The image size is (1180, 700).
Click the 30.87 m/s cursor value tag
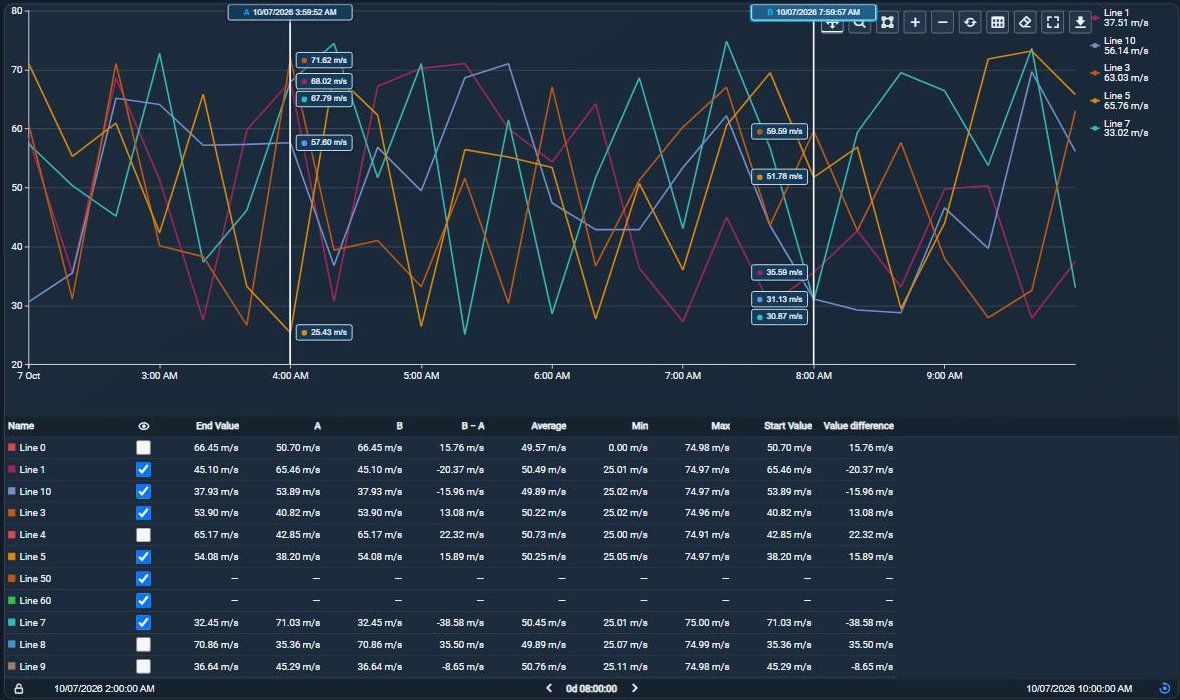(780, 316)
